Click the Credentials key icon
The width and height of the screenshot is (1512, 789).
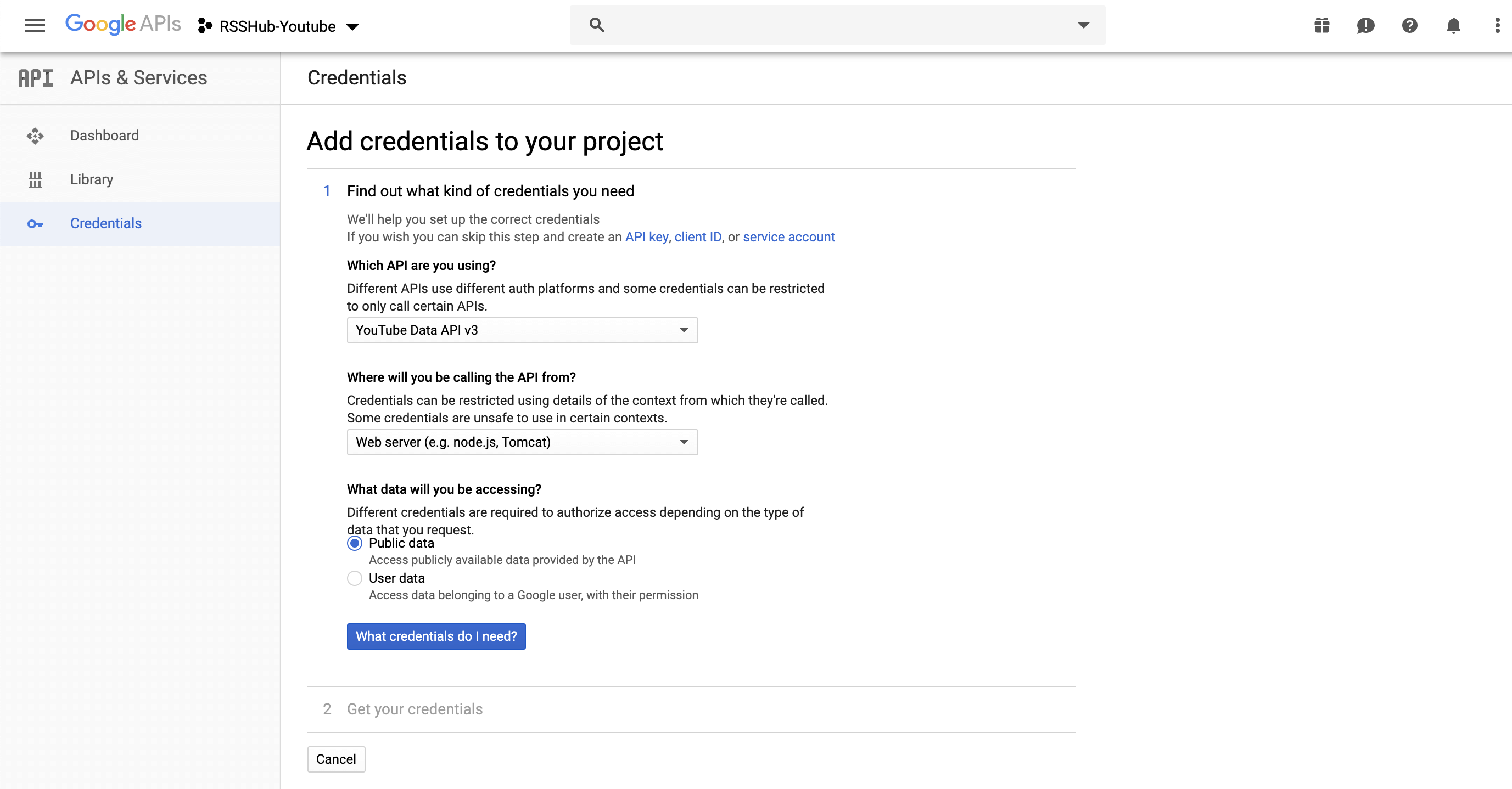pos(35,224)
